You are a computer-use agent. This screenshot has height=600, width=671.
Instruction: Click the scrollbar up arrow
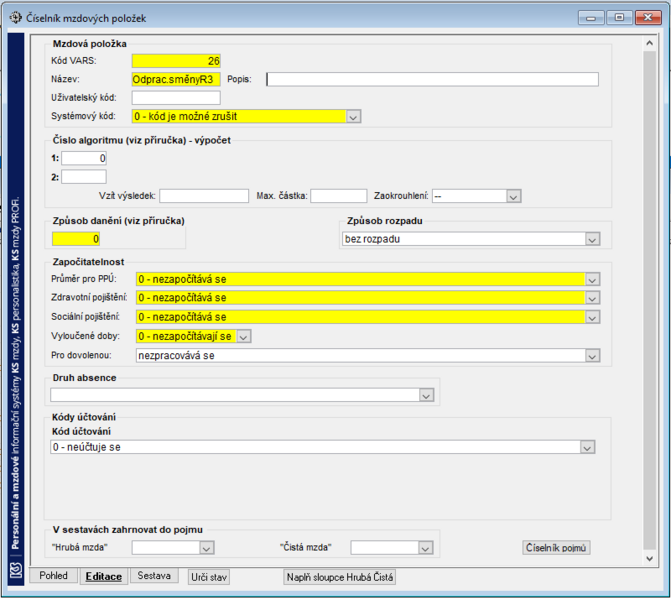click(x=650, y=43)
